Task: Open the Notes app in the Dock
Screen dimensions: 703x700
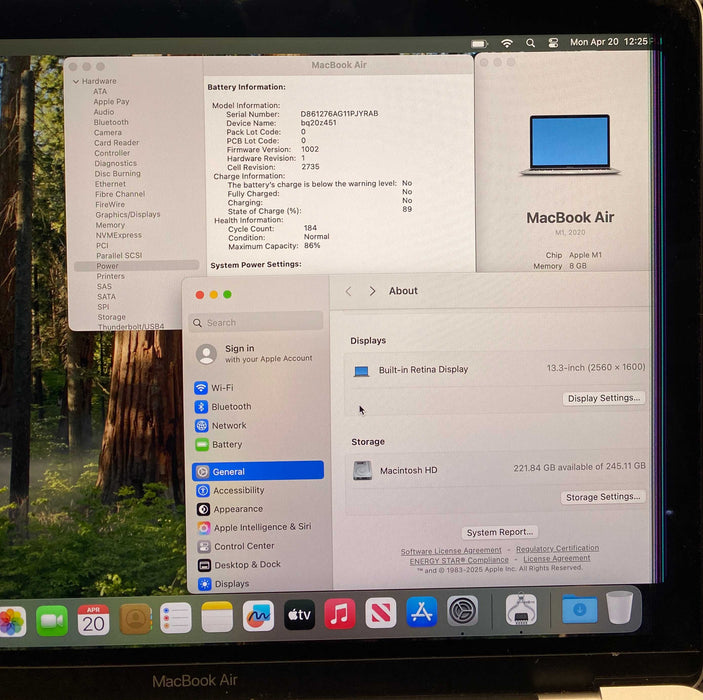Action: click(x=217, y=617)
